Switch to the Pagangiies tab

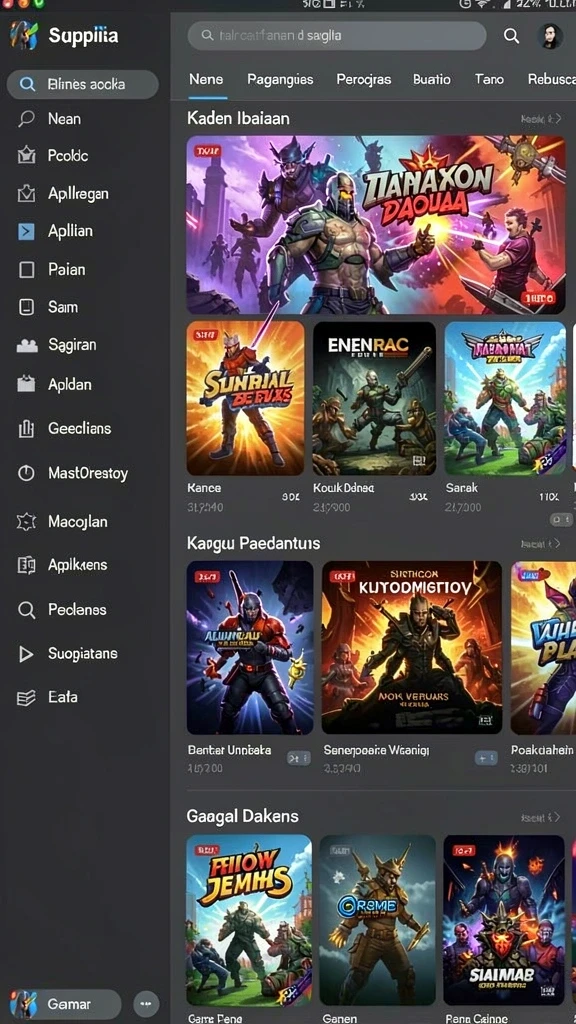click(280, 79)
